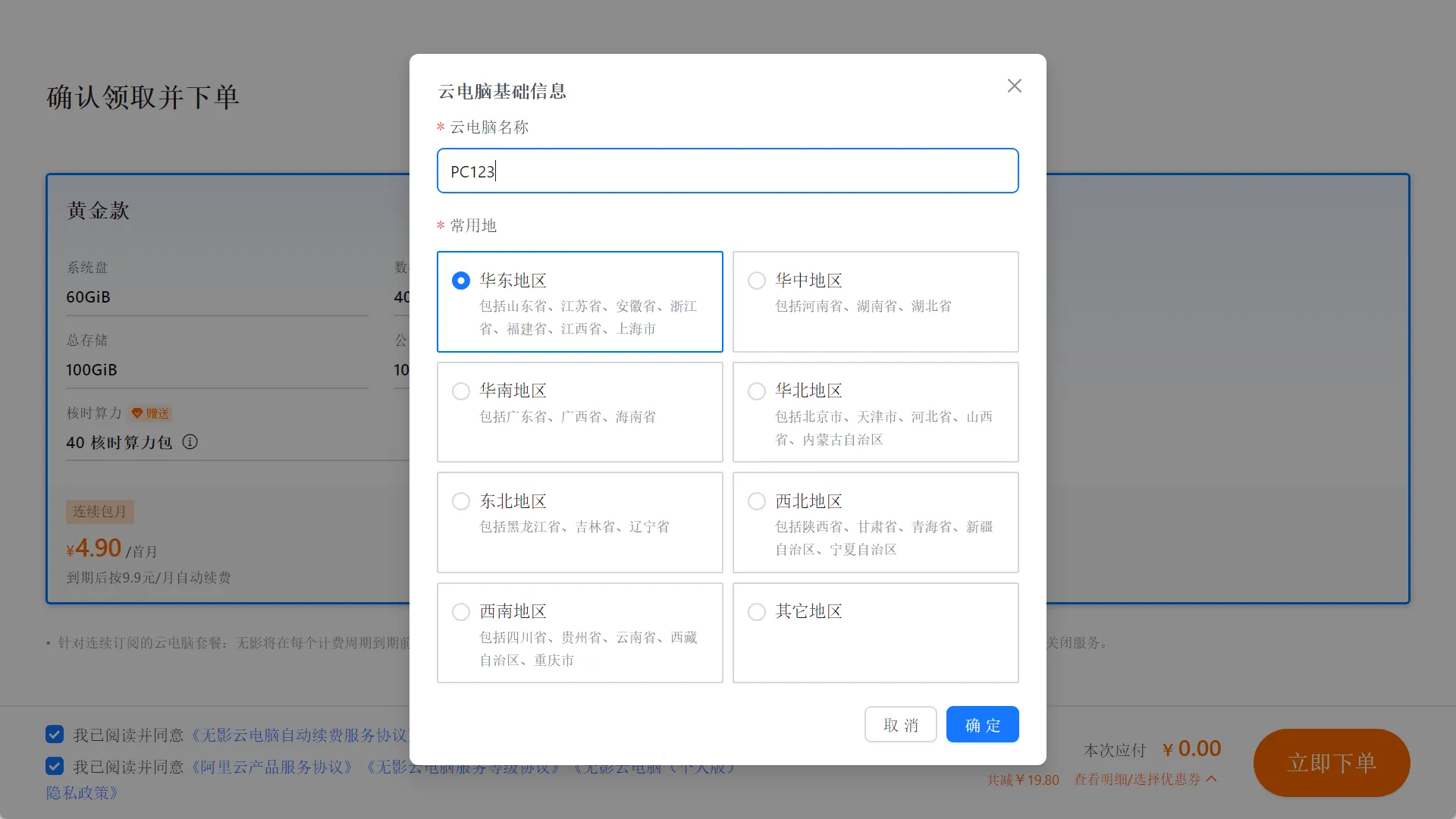Pick the 西北地区 region card
This screenshot has width=1456, height=819.
875,522
